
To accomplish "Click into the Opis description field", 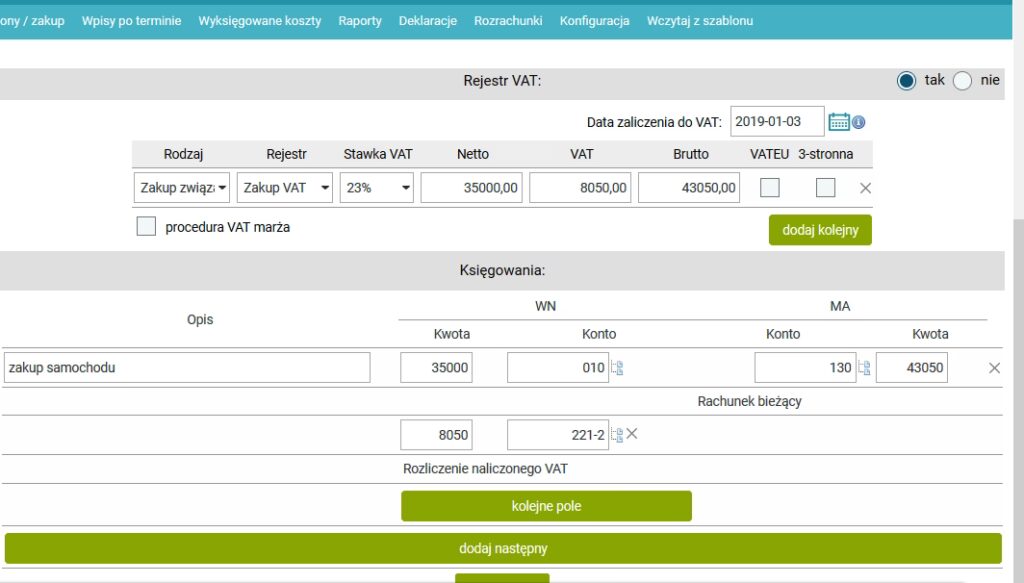I will click(x=187, y=367).
